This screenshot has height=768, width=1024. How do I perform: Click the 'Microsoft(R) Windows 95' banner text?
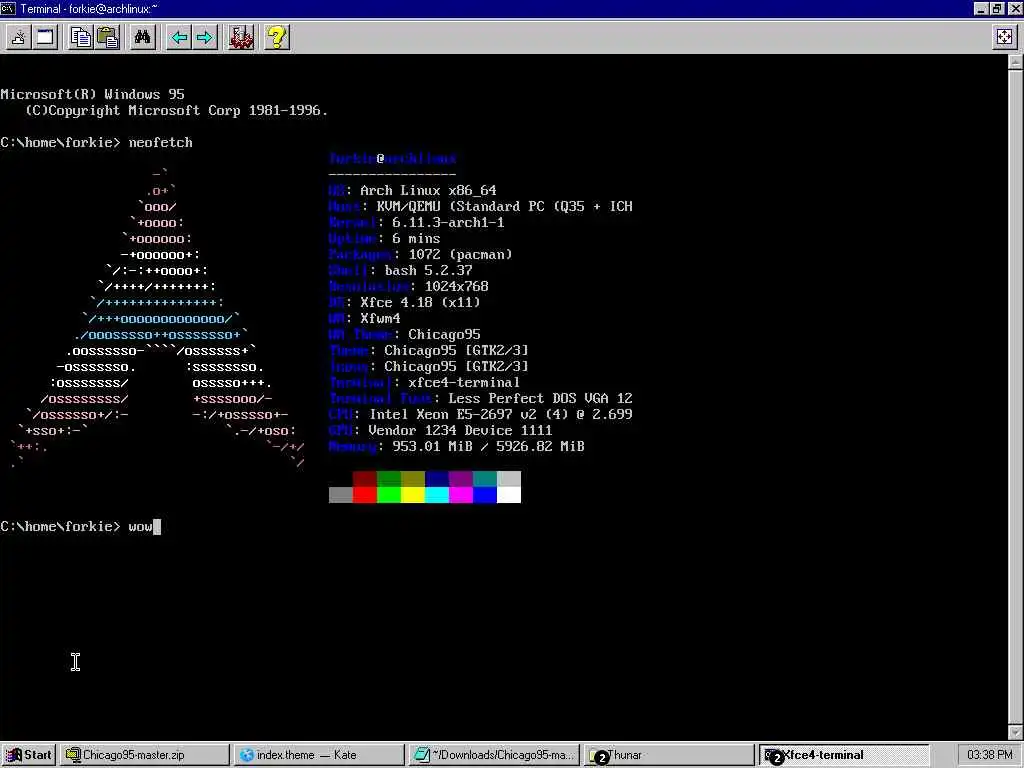(93, 94)
